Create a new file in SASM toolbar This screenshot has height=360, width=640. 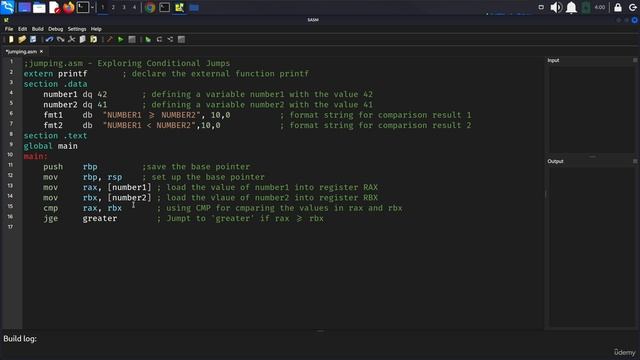click(11, 40)
